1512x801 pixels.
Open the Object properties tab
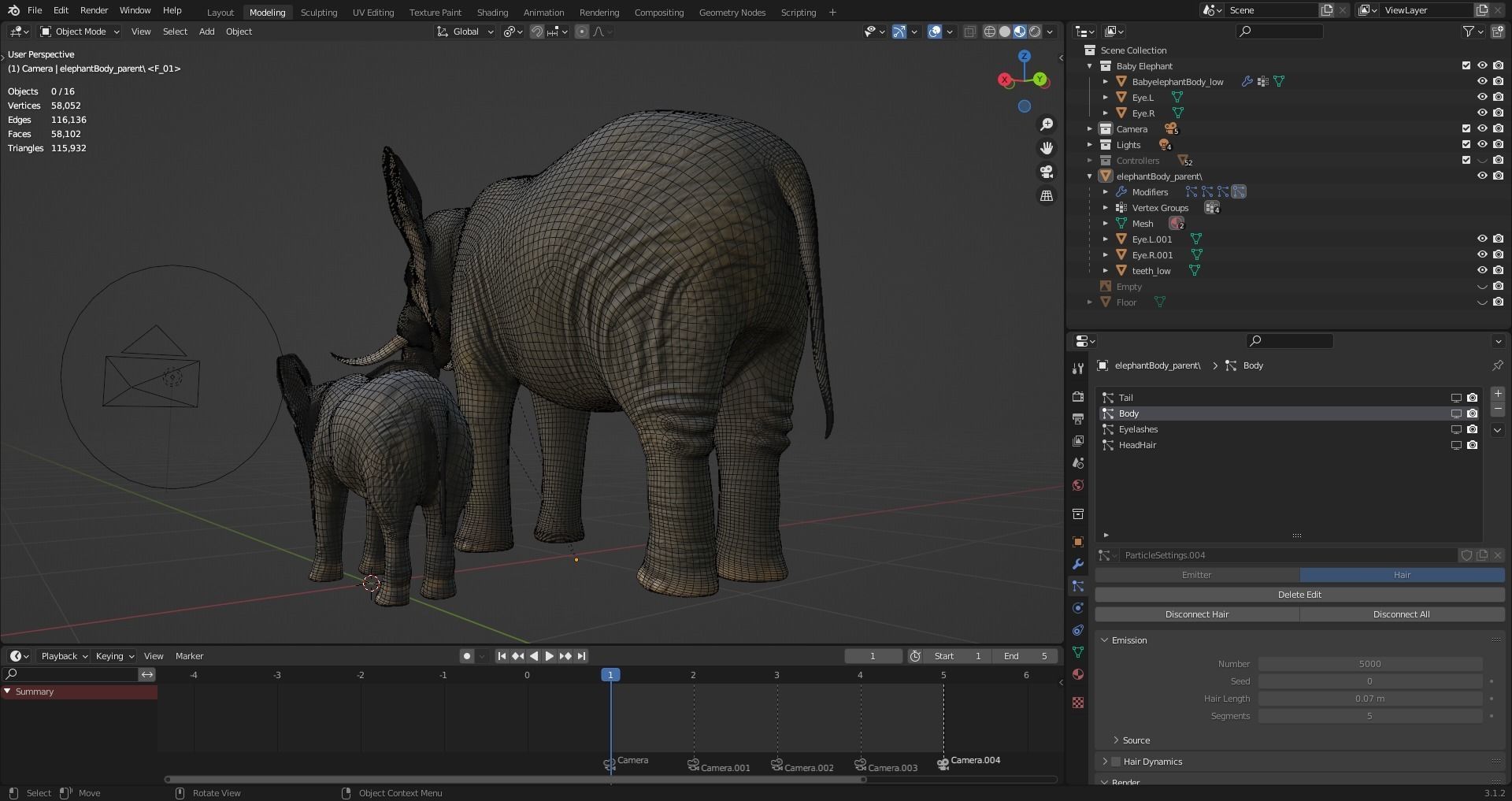click(1078, 542)
